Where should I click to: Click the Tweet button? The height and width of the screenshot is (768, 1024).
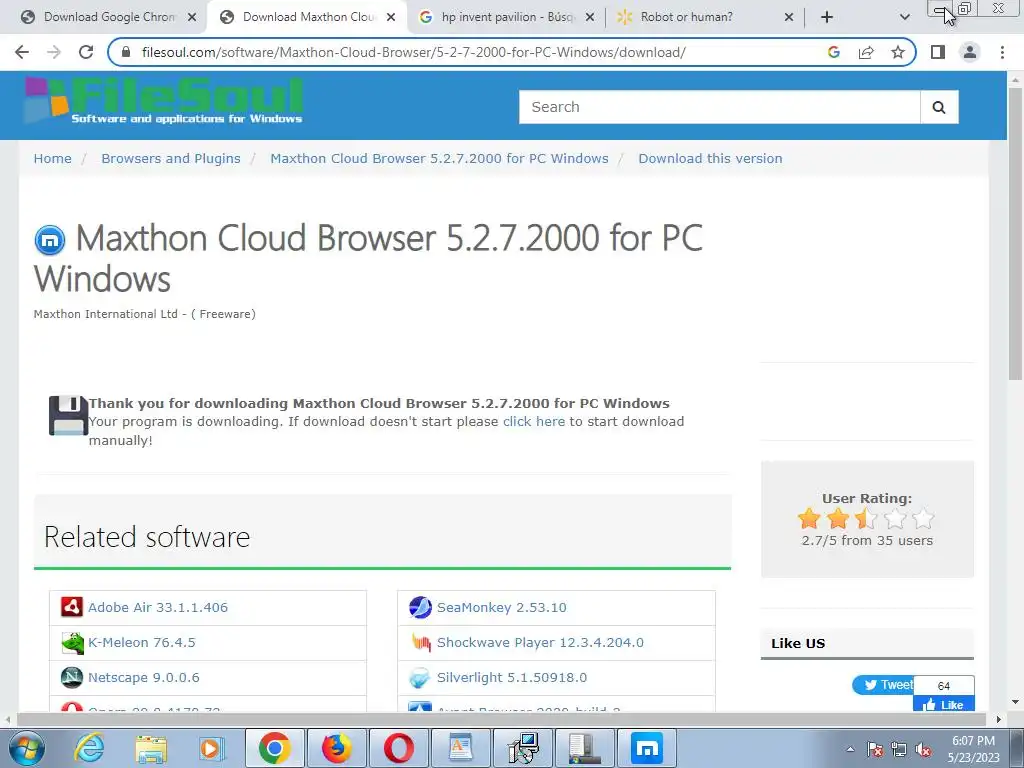tap(884, 685)
